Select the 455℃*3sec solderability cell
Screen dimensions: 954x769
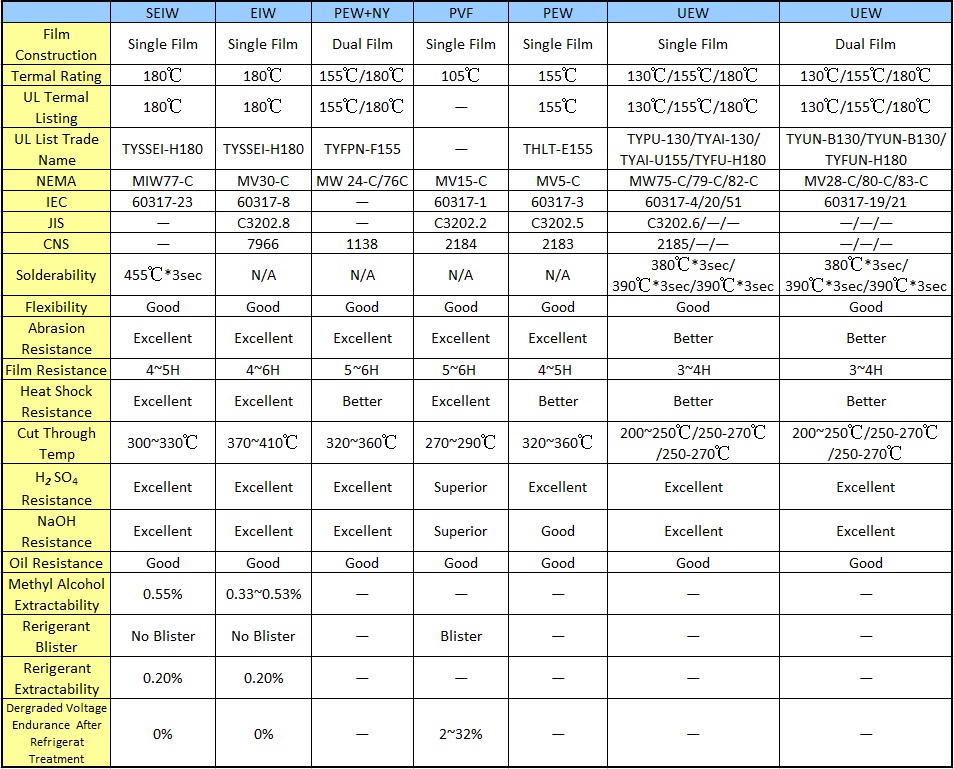tap(162, 275)
